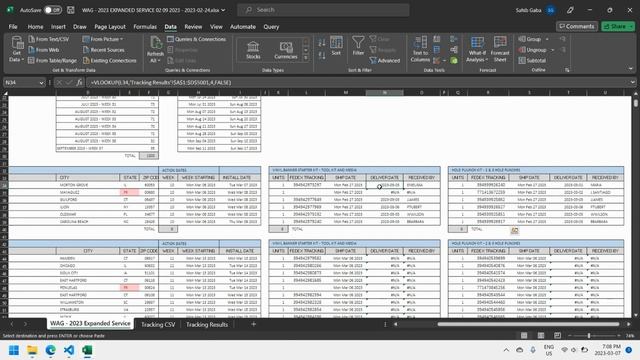Launch Text to Columns wizard
The image size is (640, 360).
tap(420, 49)
